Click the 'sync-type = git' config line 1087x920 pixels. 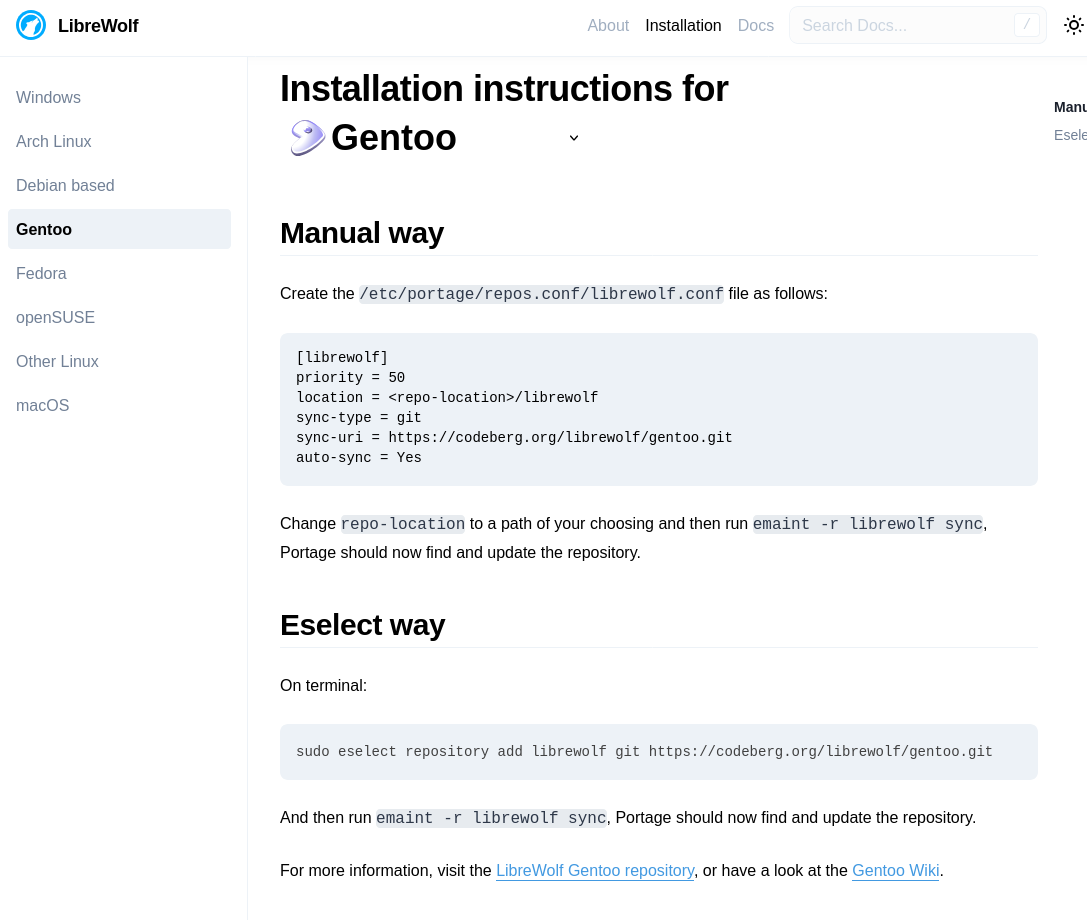[x=358, y=417]
